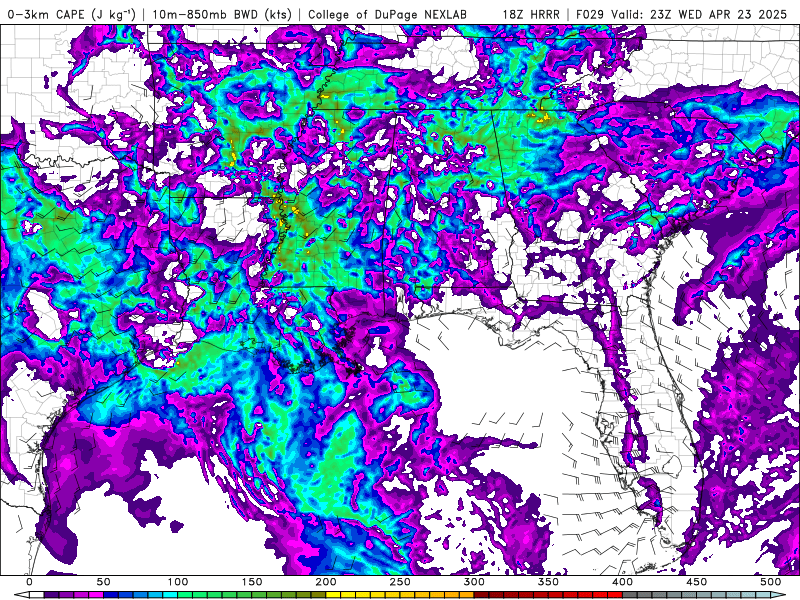Click the '350' color scale label
800x600 pixels.
click(548, 582)
